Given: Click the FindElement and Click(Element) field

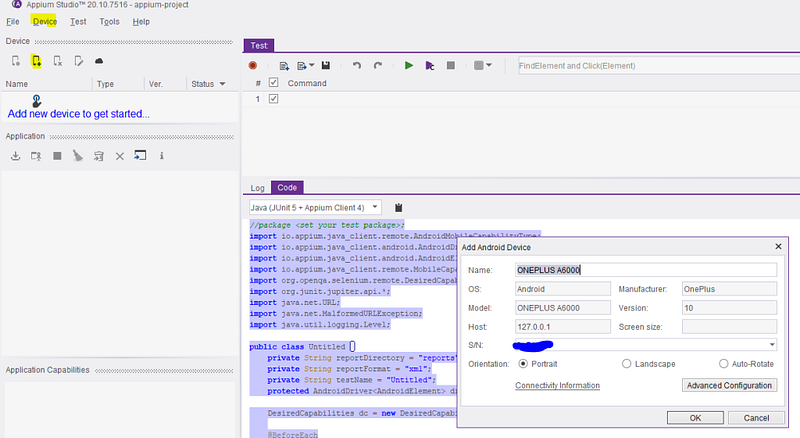Looking at the screenshot, I should [658, 66].
